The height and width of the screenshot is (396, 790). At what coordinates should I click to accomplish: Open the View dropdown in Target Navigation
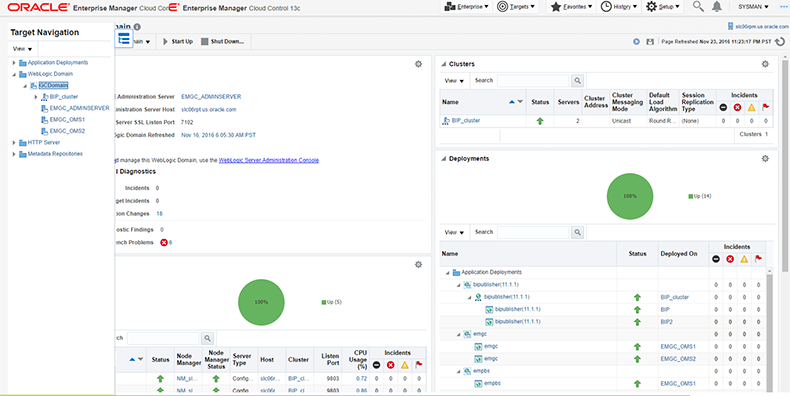point(22,49)
